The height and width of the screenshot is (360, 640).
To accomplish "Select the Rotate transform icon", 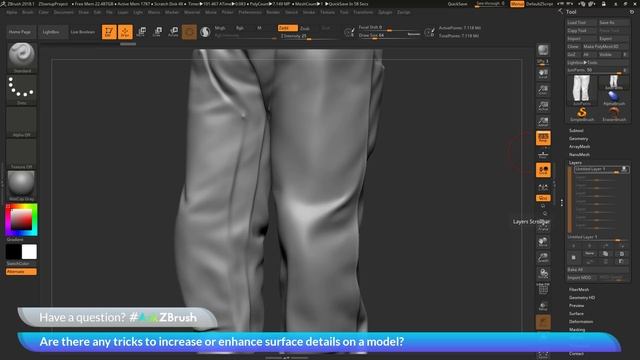I will pyautogui.click(x=173, y=32).
